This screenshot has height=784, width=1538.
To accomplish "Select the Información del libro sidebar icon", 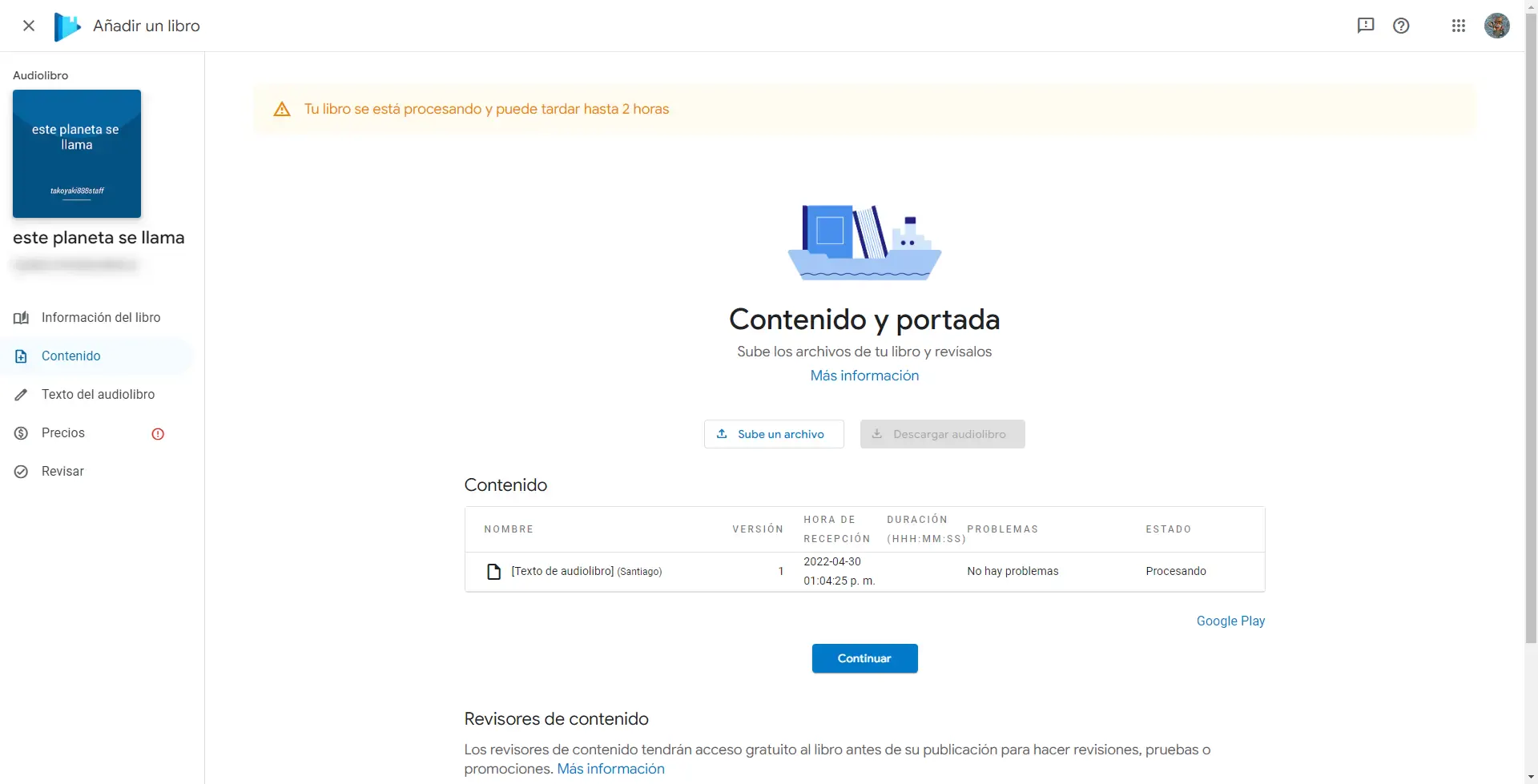I will 22,317.
